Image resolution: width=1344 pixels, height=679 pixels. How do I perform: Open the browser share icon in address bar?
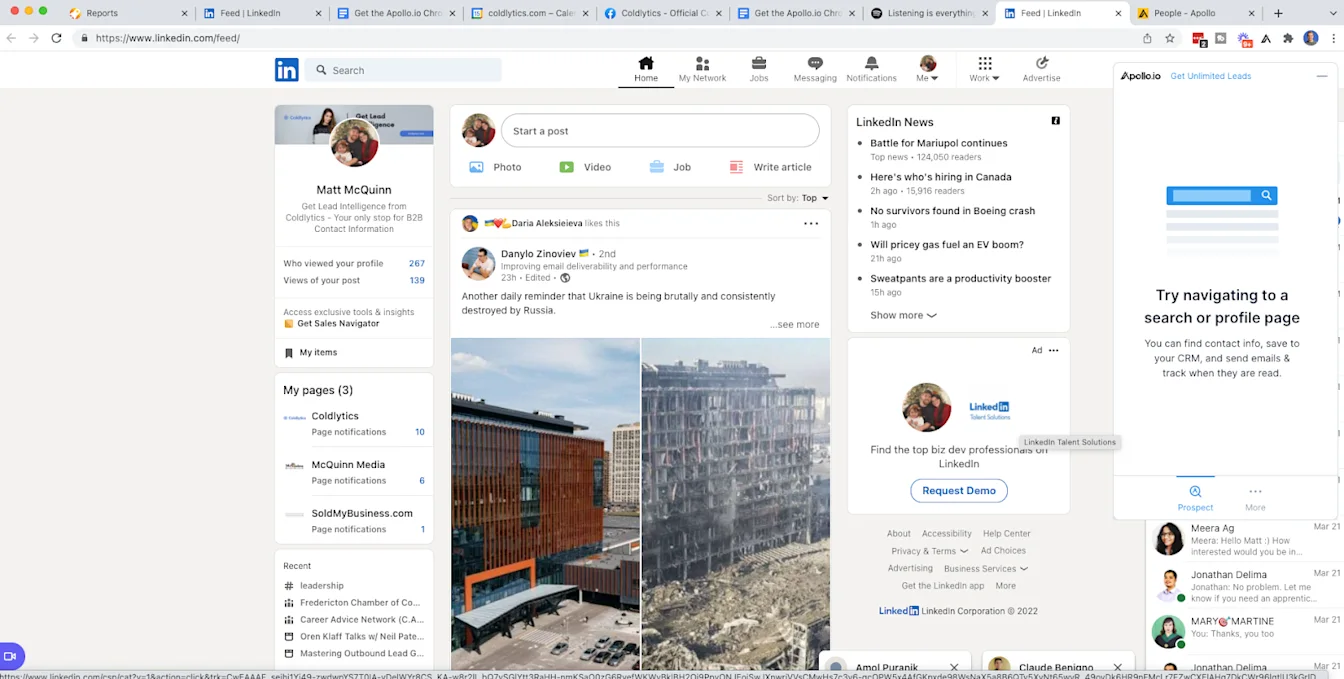(x=1147, y=38)
